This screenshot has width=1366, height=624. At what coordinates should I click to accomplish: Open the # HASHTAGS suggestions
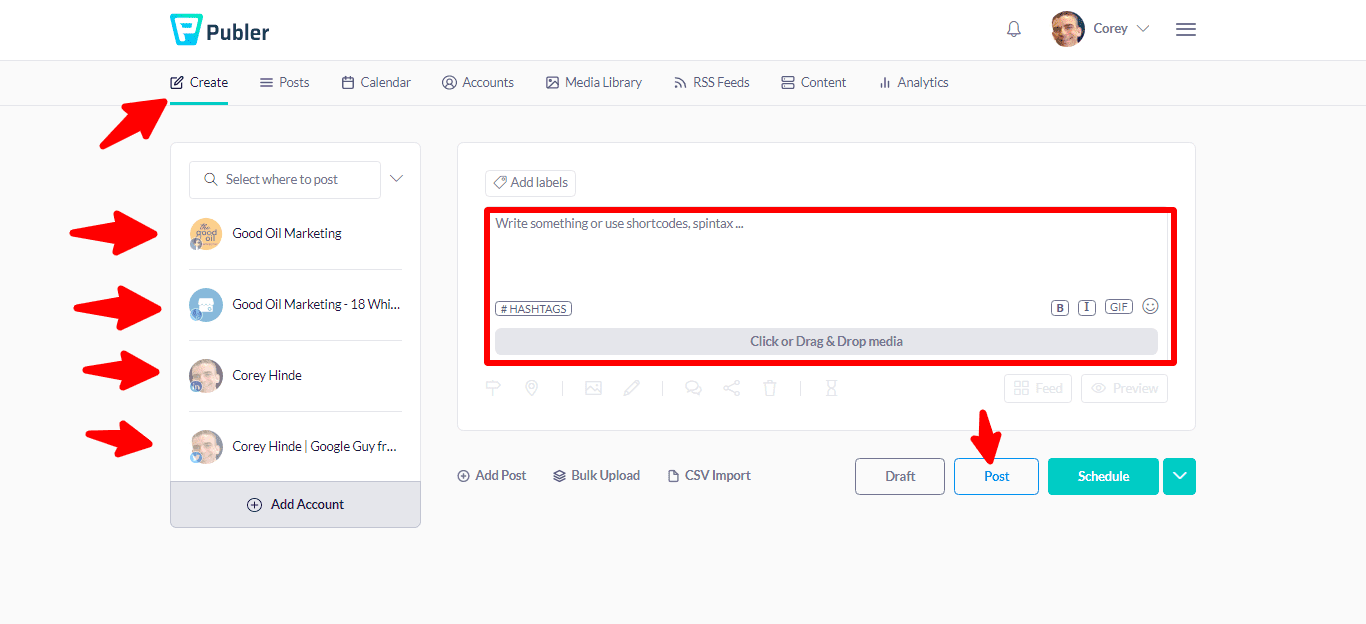(533, 309)
